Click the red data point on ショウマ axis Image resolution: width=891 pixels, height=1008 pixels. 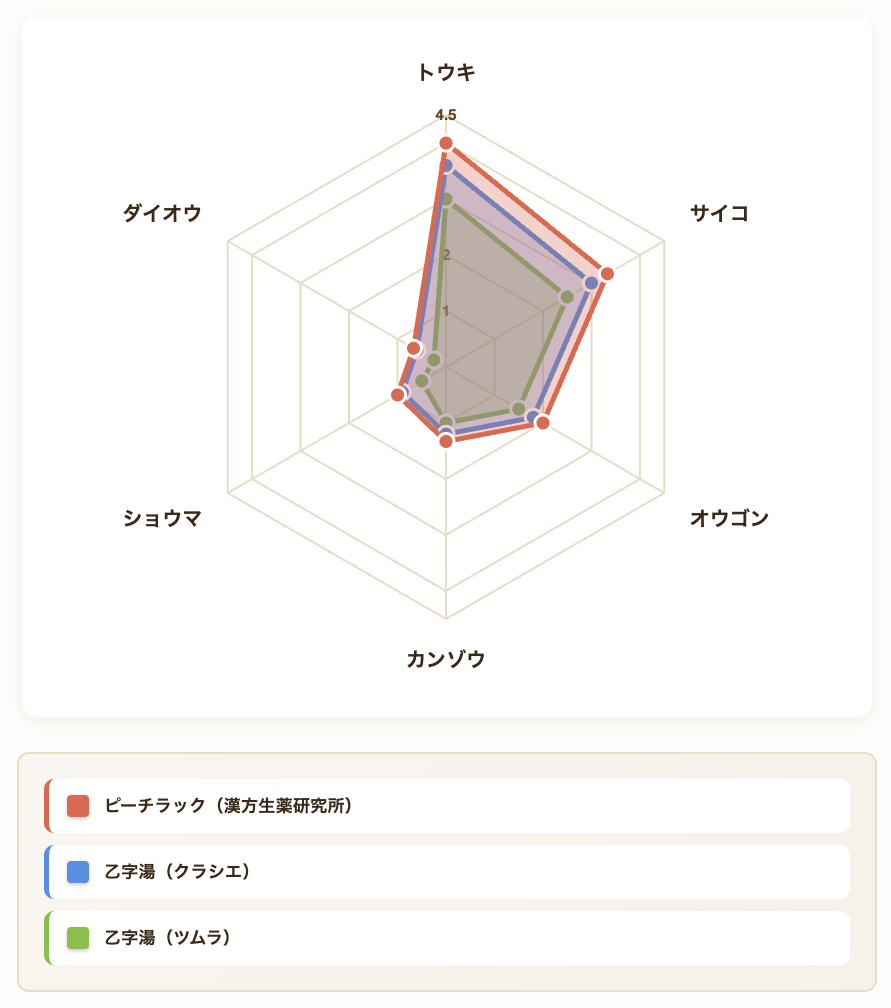(x=398, y=396)
